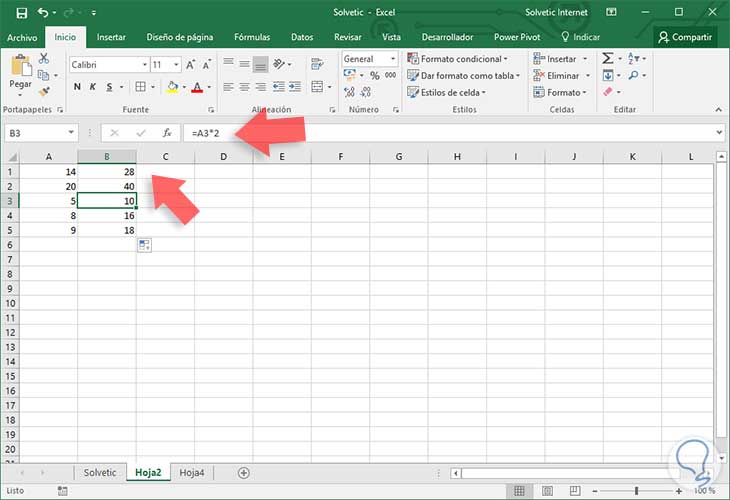The image size is (730, 500).
Task: Toggle Underline (S) formatting
Action: (109, 87)
